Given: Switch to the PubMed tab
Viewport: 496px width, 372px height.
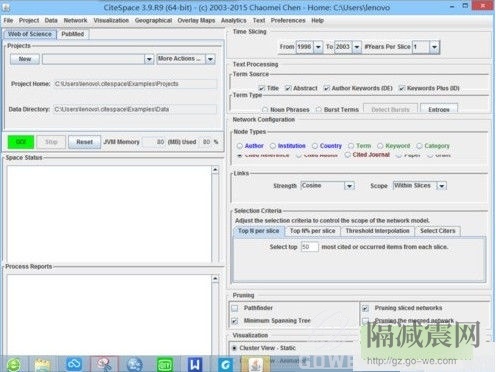Looking at the screenshot, I should (73, 34).
